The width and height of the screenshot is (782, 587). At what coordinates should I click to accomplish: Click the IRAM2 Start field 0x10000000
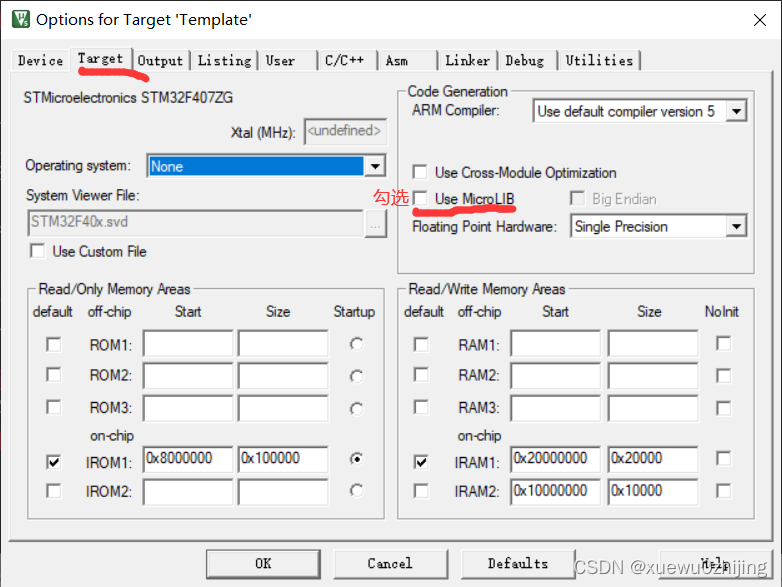click(x=555, y=492)
